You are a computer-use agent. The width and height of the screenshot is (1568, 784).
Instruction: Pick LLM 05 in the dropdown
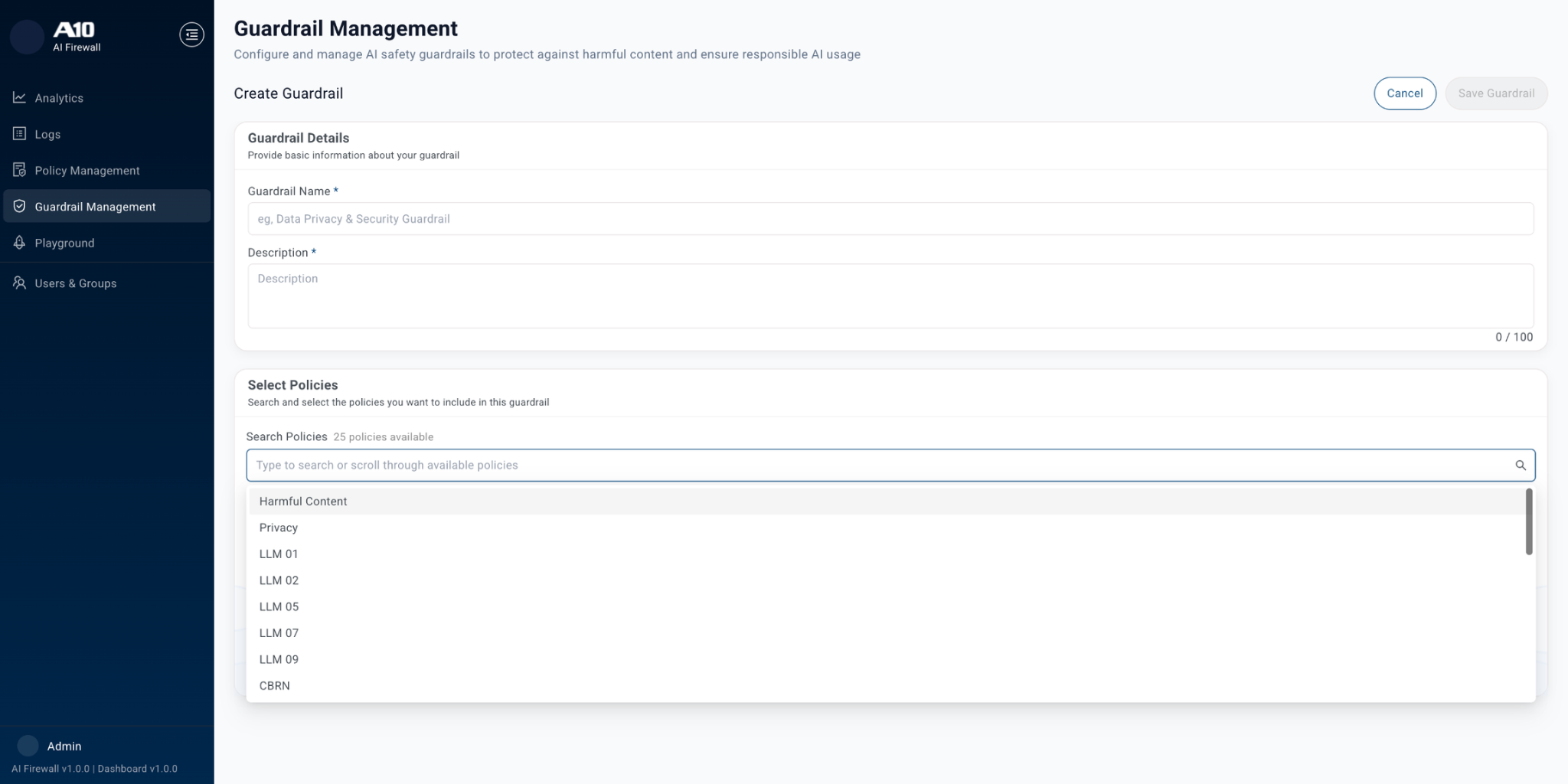(279, 606)
